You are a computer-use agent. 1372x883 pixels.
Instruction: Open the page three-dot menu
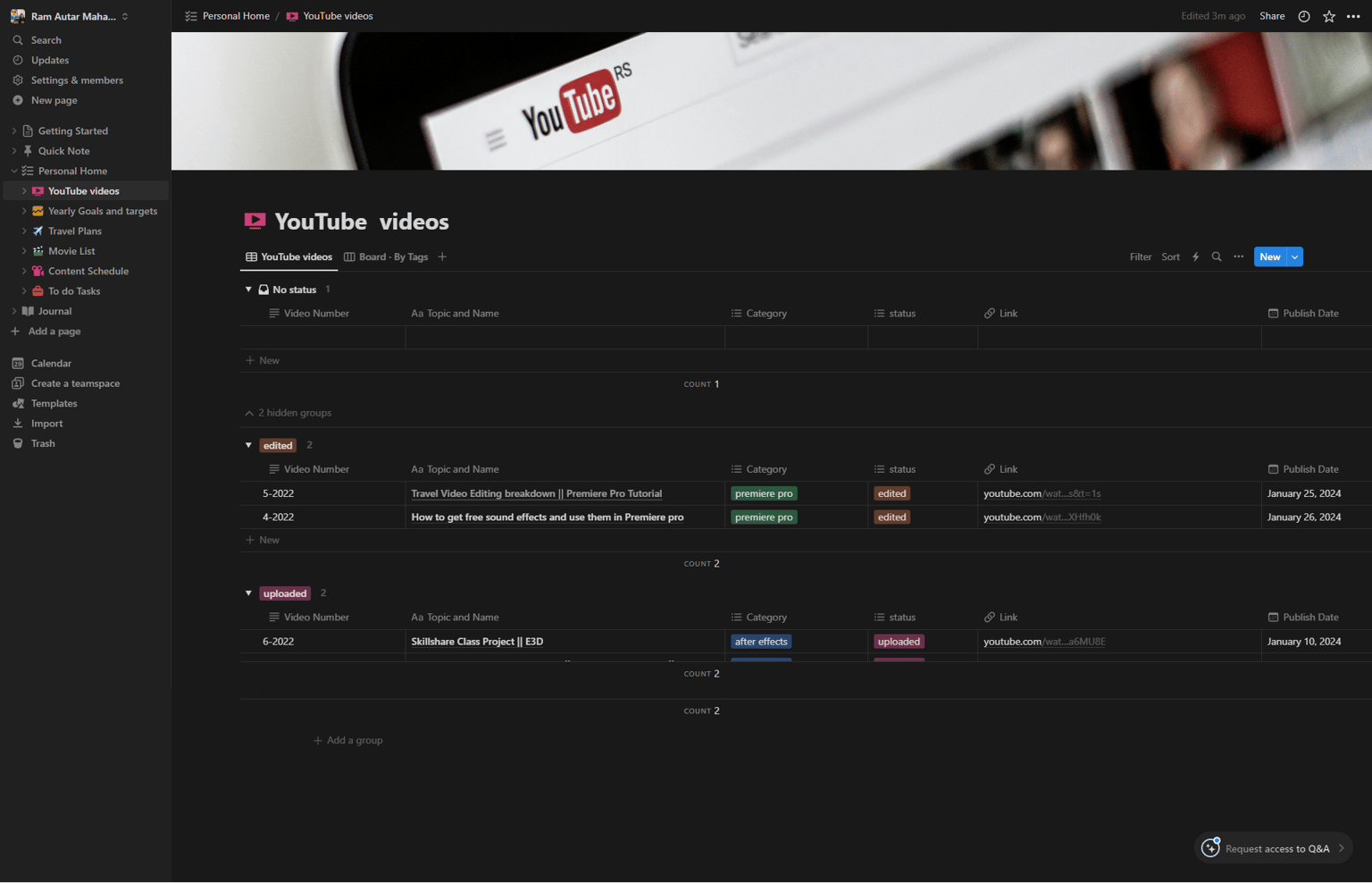coord(1353,16)
